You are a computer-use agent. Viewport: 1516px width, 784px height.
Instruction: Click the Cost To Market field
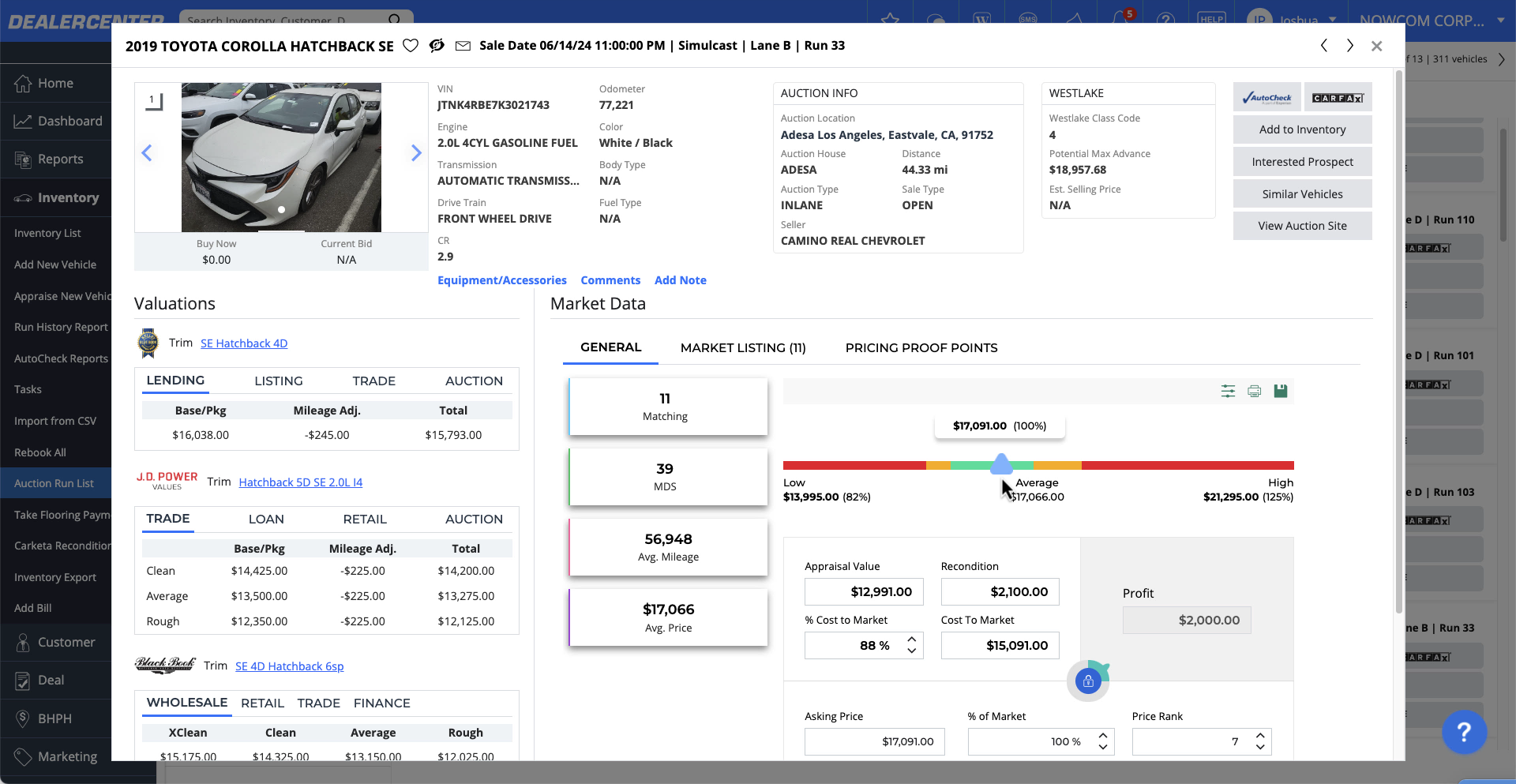[x=1000, y=645]
